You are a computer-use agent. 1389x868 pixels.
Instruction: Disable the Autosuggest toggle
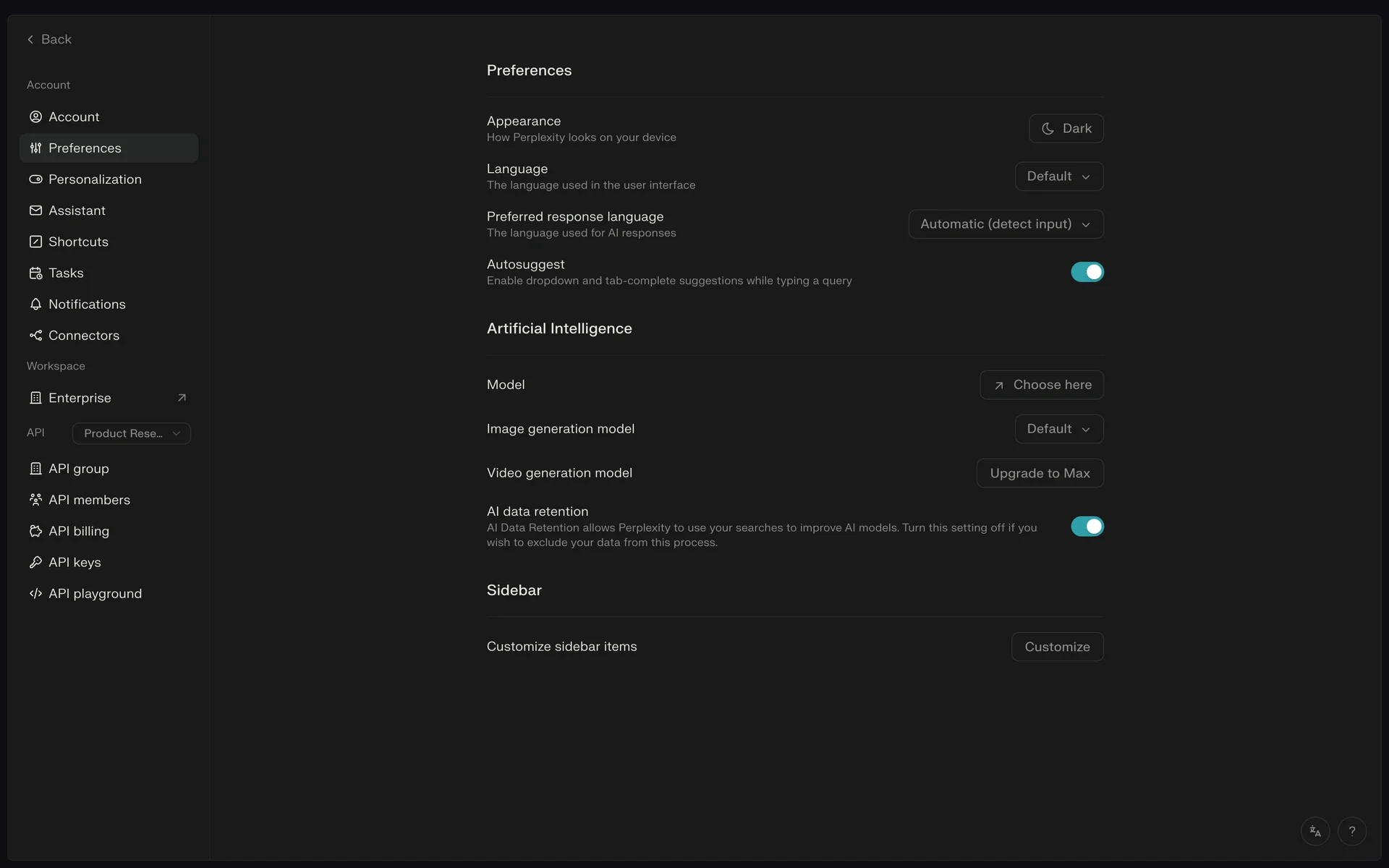click(1087, 272)
